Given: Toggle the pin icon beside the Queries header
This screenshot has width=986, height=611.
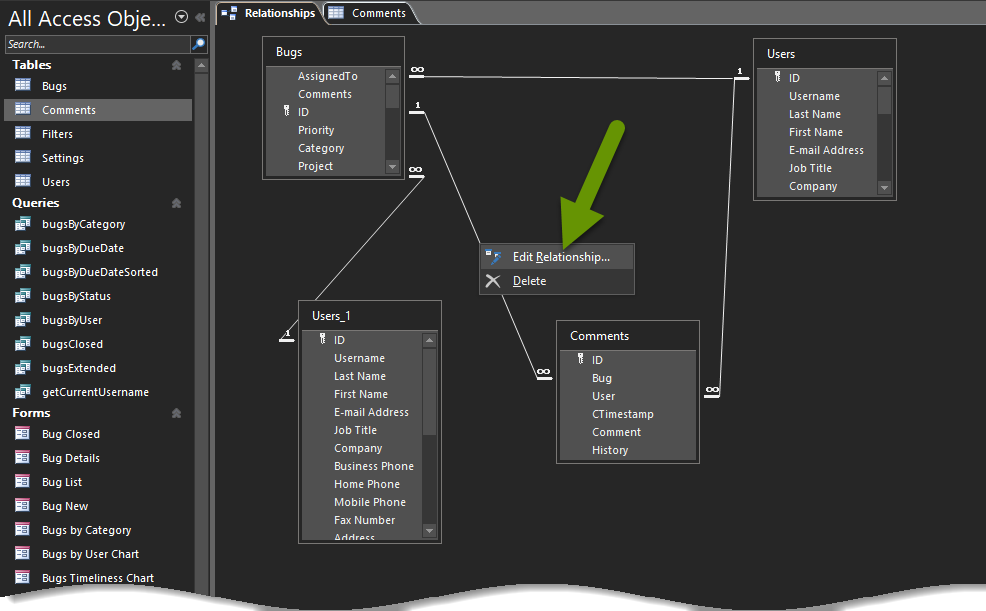Looking at the screenshot, I should (x=176, y=202).
